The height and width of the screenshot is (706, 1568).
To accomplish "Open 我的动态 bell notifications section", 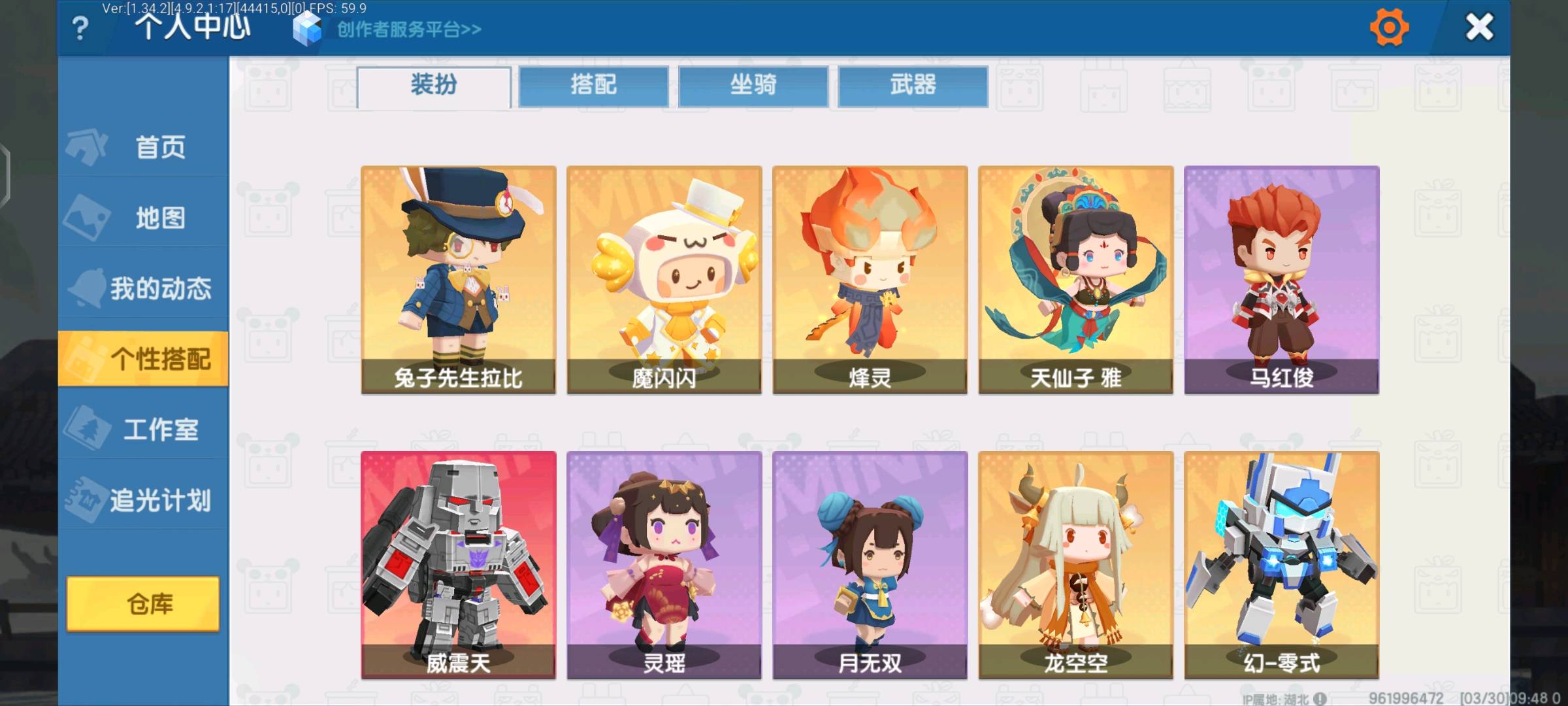I will pyautogui.click(x=143, y=288).
